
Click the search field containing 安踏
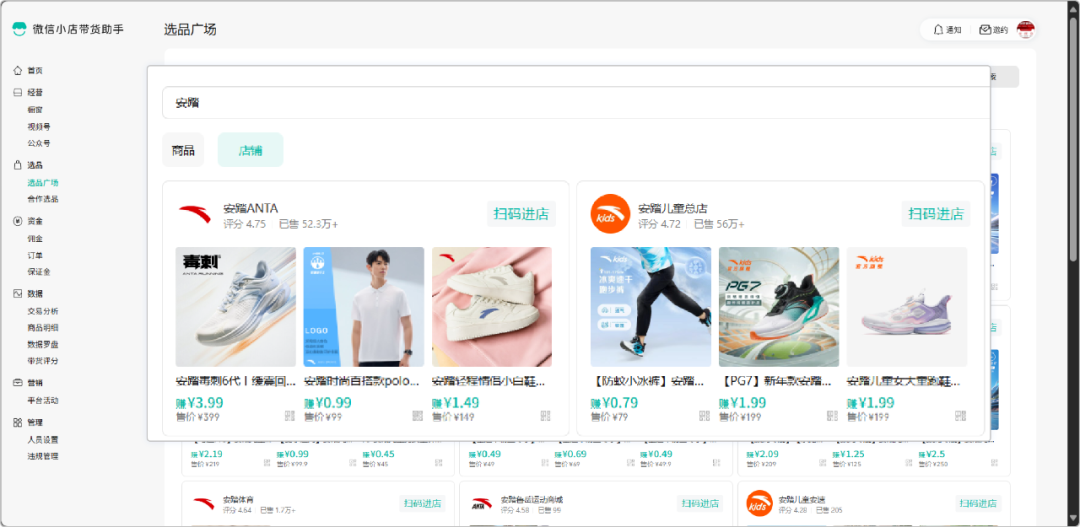coord(576,103)
